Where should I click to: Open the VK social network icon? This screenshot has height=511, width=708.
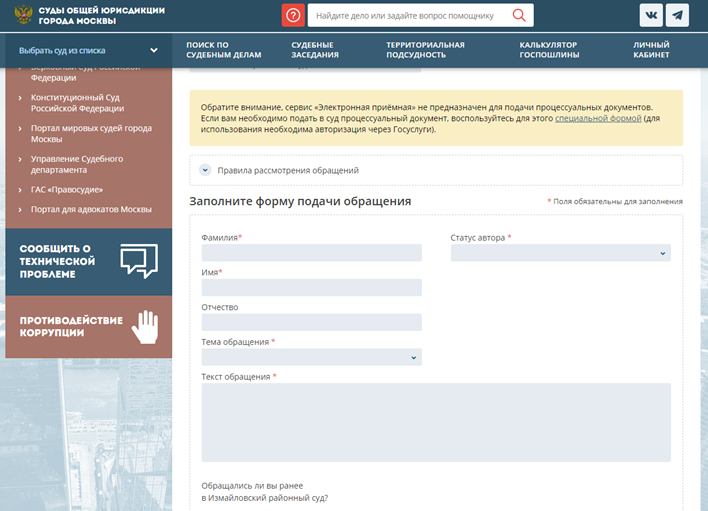[651, 15]
